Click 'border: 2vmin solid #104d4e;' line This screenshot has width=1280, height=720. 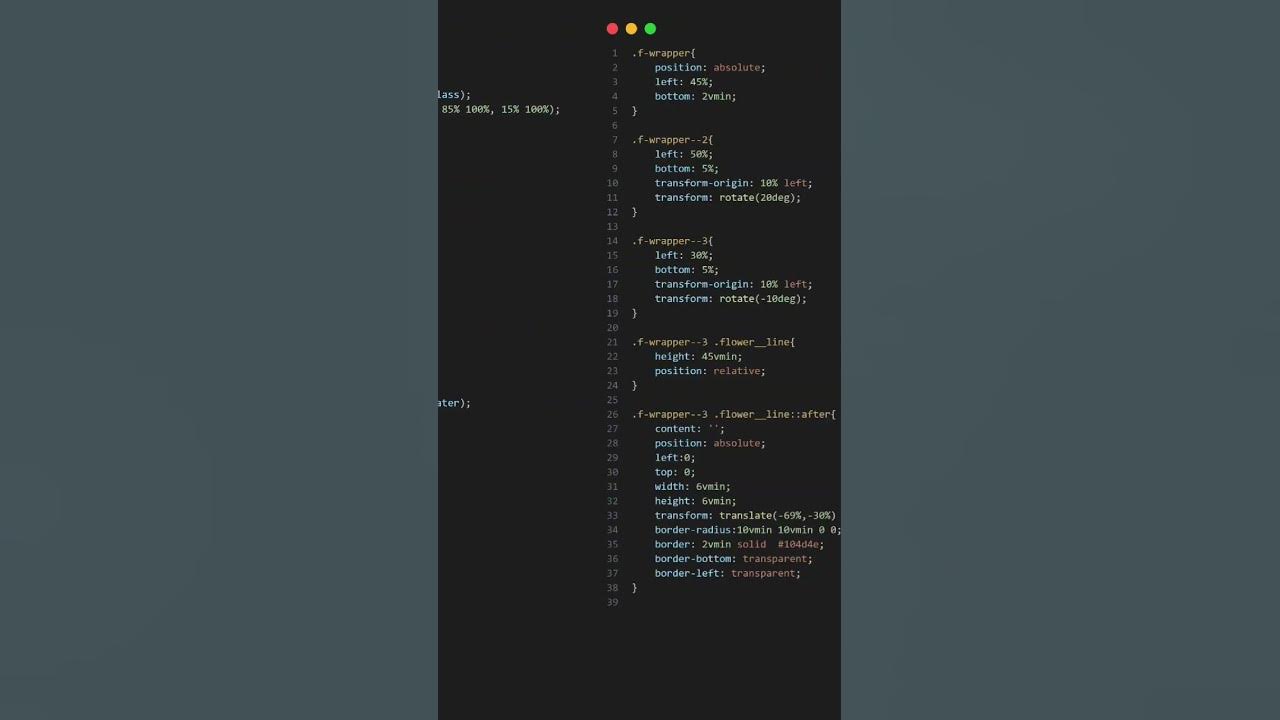pos(740,545)
